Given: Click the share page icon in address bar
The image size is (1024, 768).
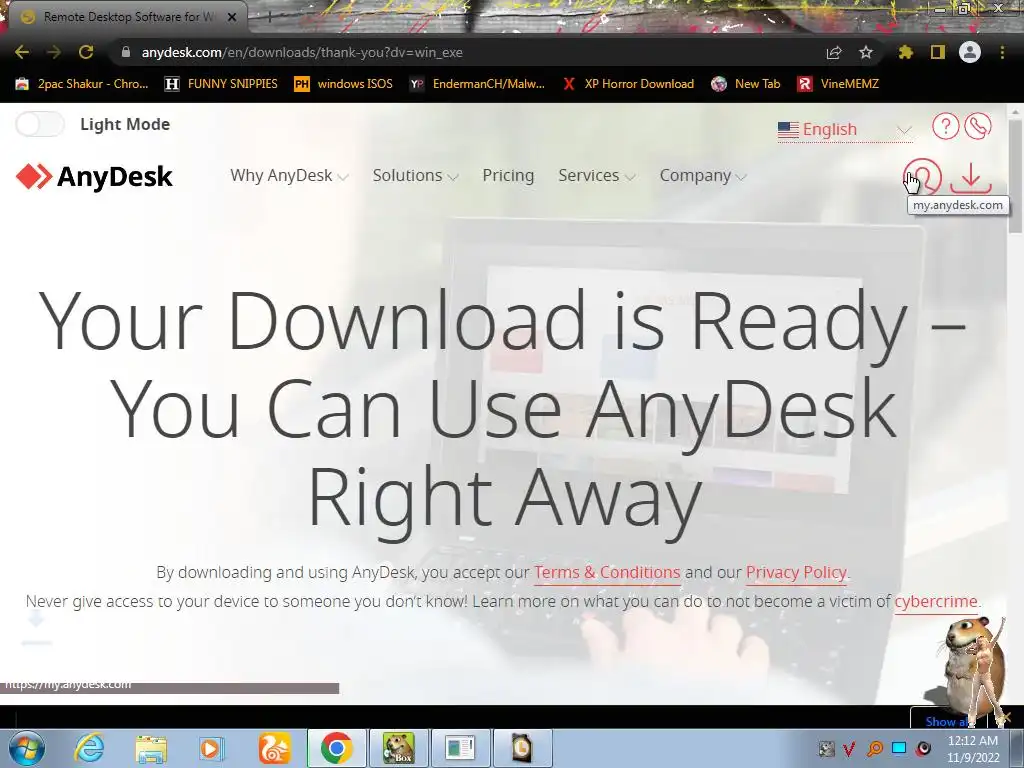Looking at the screenshot, I should pyautogui.click(x=834, y=52).
